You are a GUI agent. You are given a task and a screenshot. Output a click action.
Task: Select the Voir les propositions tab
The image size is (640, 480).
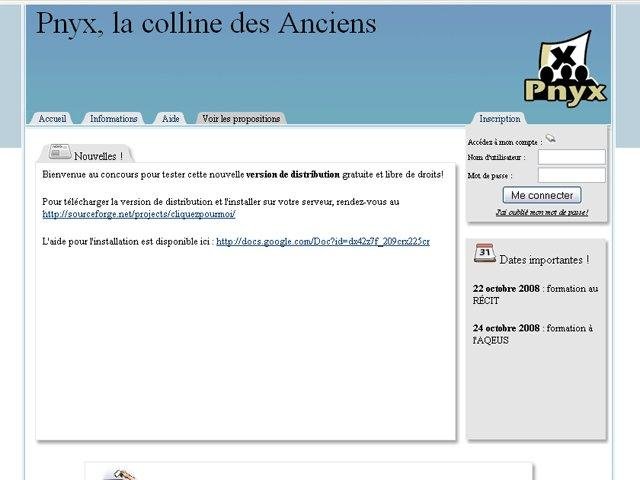241,118
